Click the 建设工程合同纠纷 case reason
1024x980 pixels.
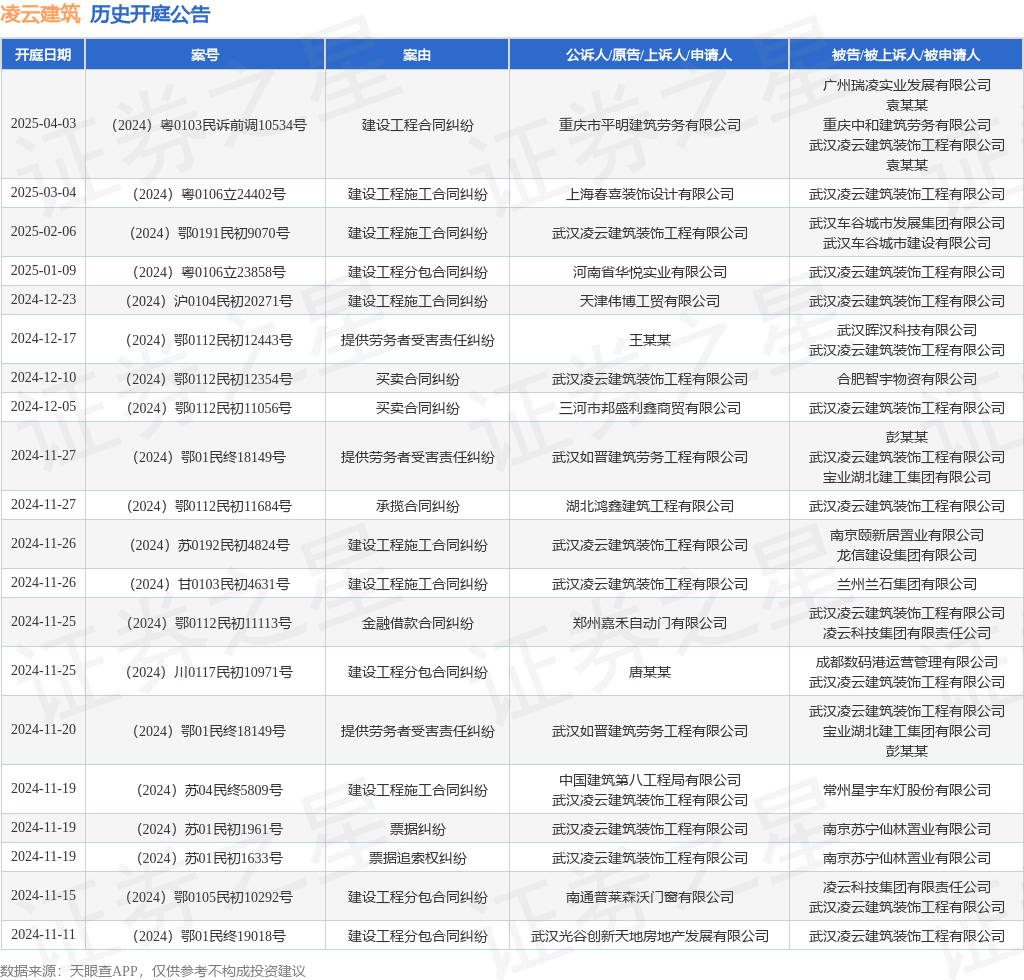tap(417, 125)
